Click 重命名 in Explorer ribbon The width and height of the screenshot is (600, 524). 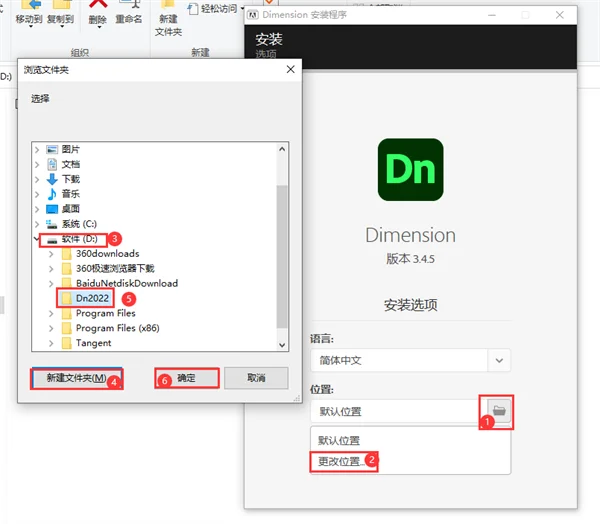pos(129,13)
